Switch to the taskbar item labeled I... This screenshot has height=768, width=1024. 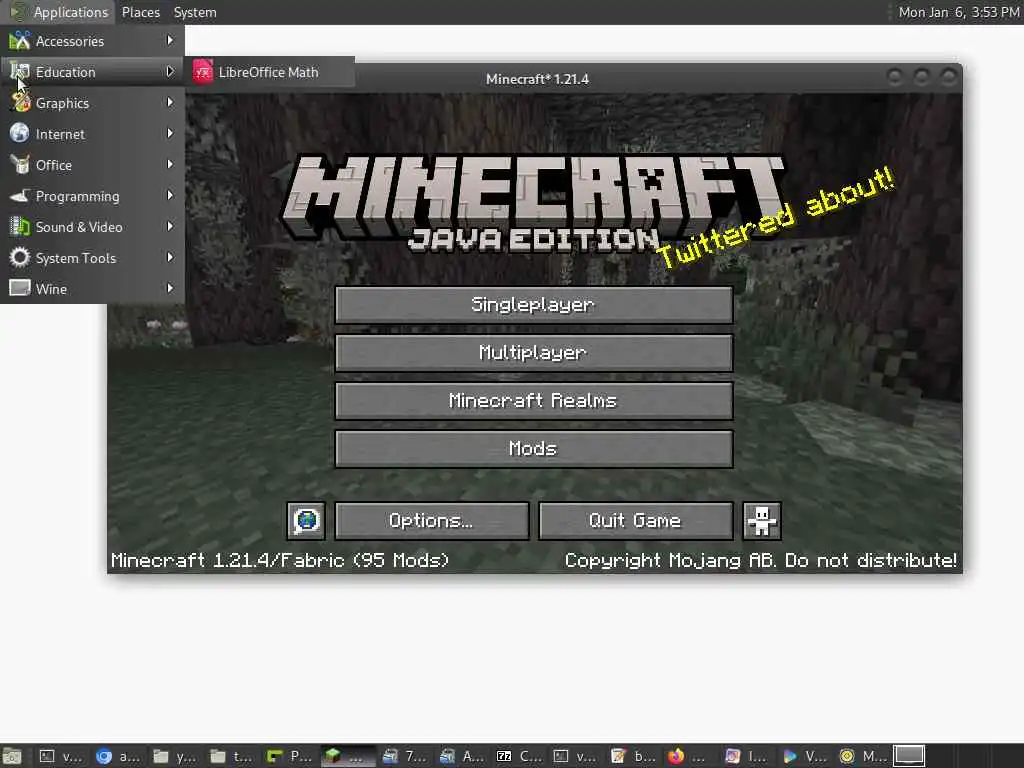pos(746,756)
